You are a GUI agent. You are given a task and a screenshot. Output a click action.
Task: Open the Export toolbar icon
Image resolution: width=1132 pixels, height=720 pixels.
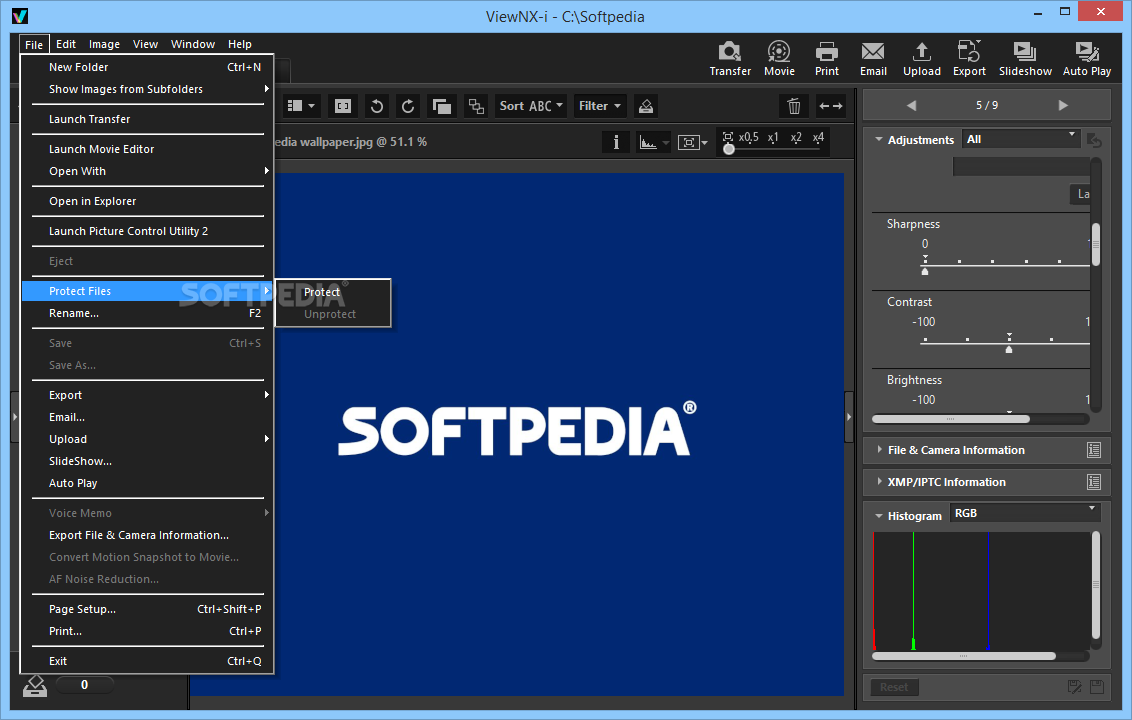click(x=969, y=58)
